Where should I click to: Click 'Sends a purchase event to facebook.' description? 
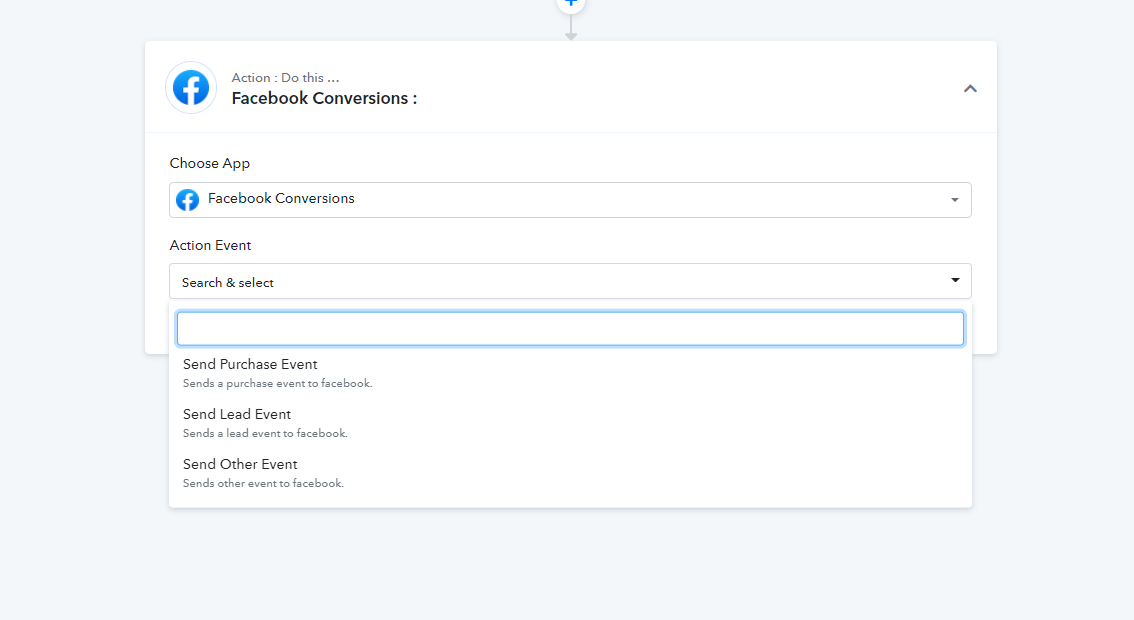(278, 383)
